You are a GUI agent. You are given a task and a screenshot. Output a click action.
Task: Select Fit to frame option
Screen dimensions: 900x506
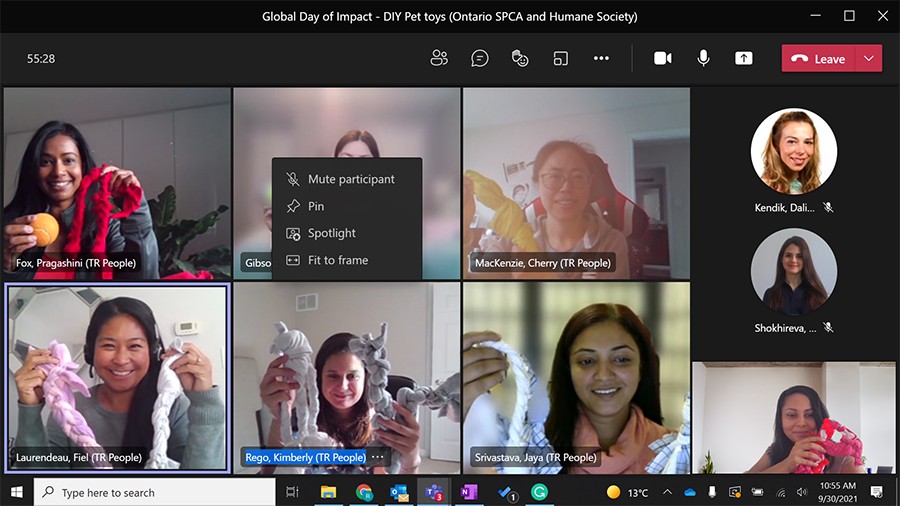[337, 260]
